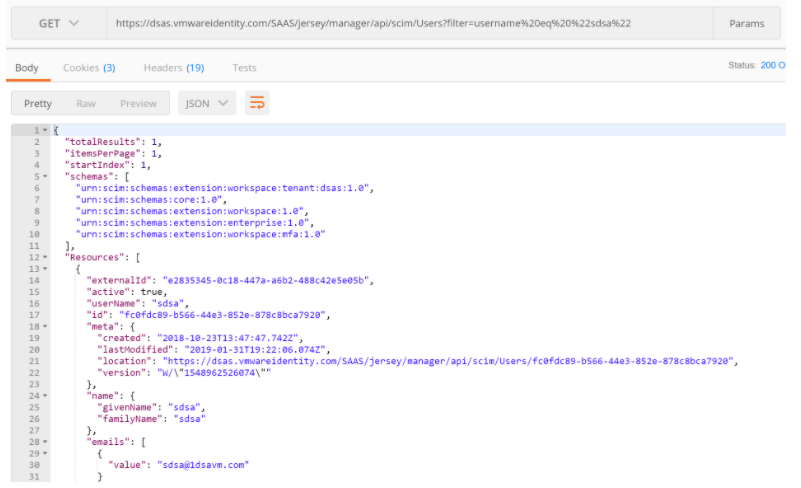
Task: Click the request URL input field
Action: point(410,23)
